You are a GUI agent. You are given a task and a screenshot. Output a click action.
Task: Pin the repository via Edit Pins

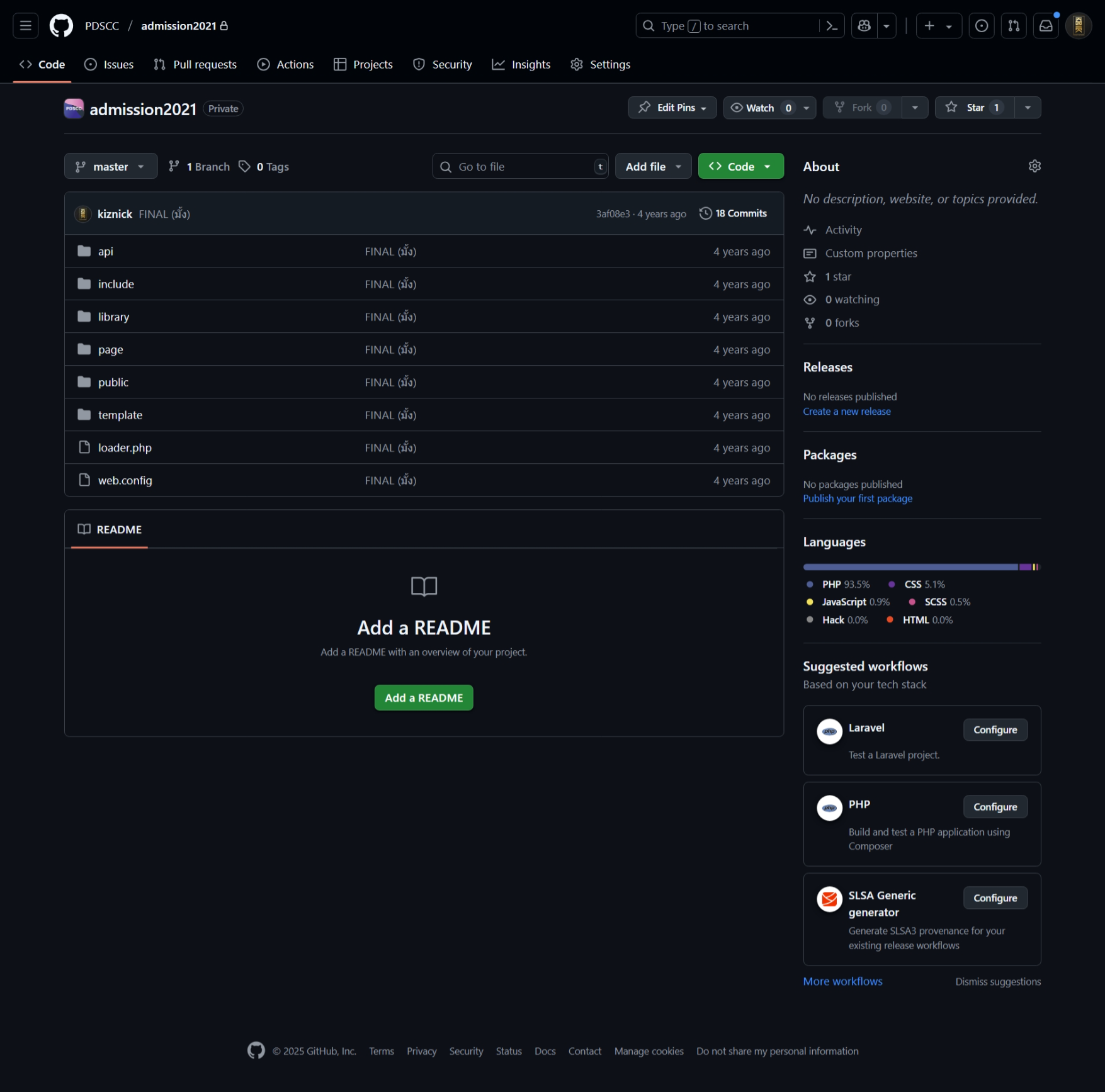[672, 107]
